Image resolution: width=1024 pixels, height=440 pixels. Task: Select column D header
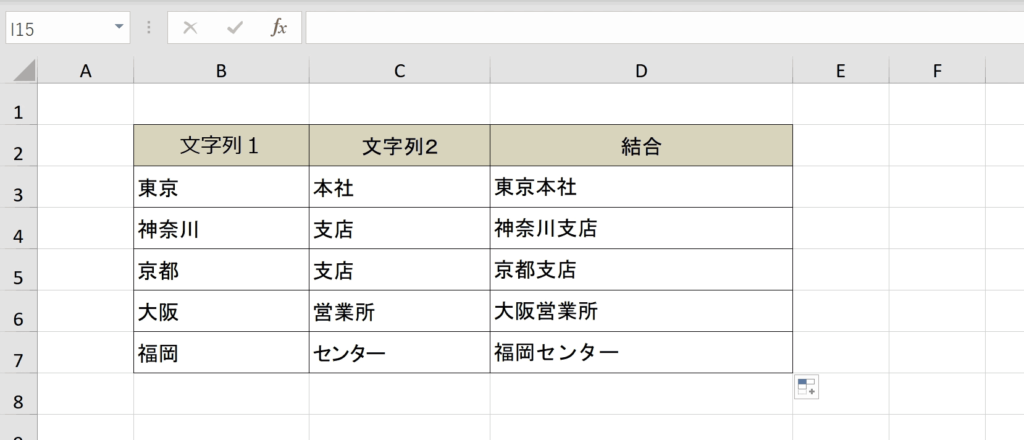tap(641, 71)
